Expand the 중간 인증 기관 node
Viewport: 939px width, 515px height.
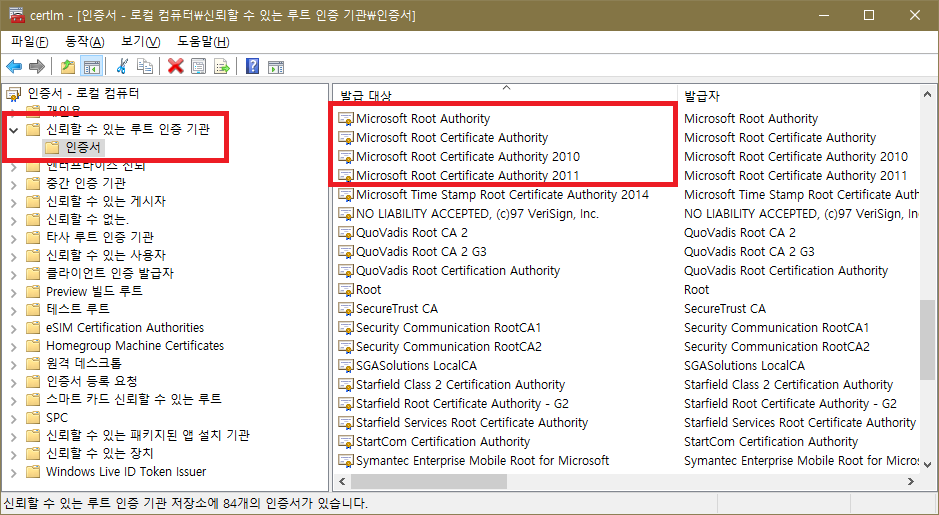coord(13,184)
